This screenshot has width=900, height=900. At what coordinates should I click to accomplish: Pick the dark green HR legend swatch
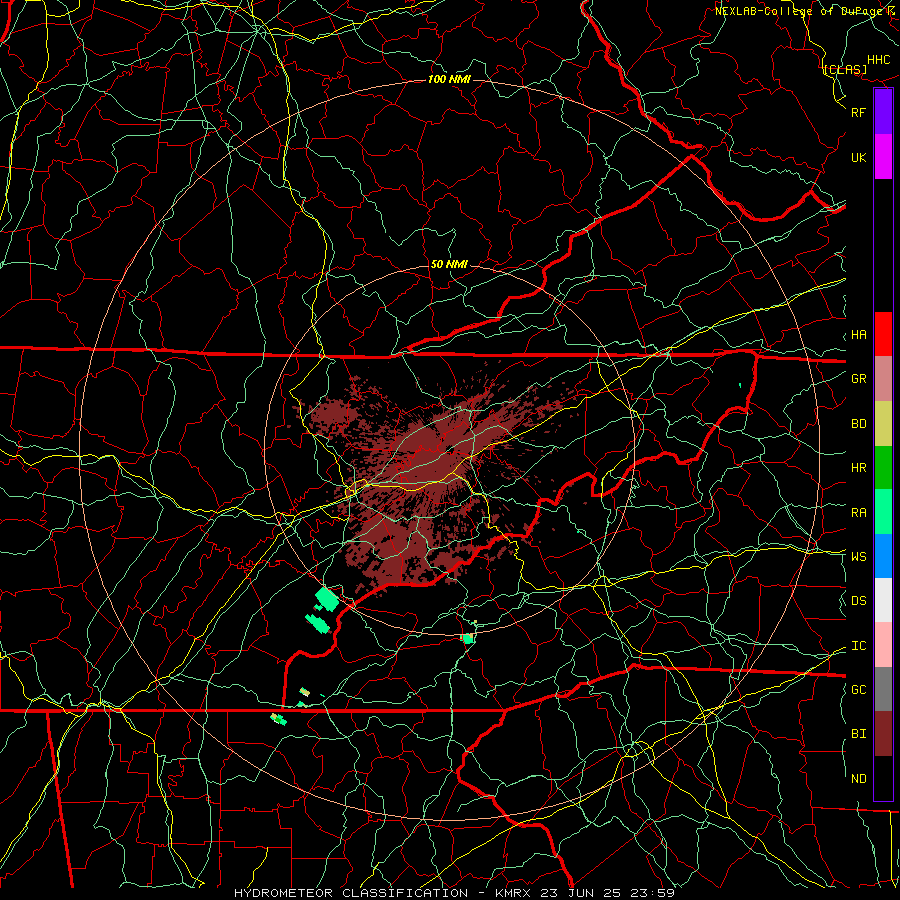click(883, 467)
